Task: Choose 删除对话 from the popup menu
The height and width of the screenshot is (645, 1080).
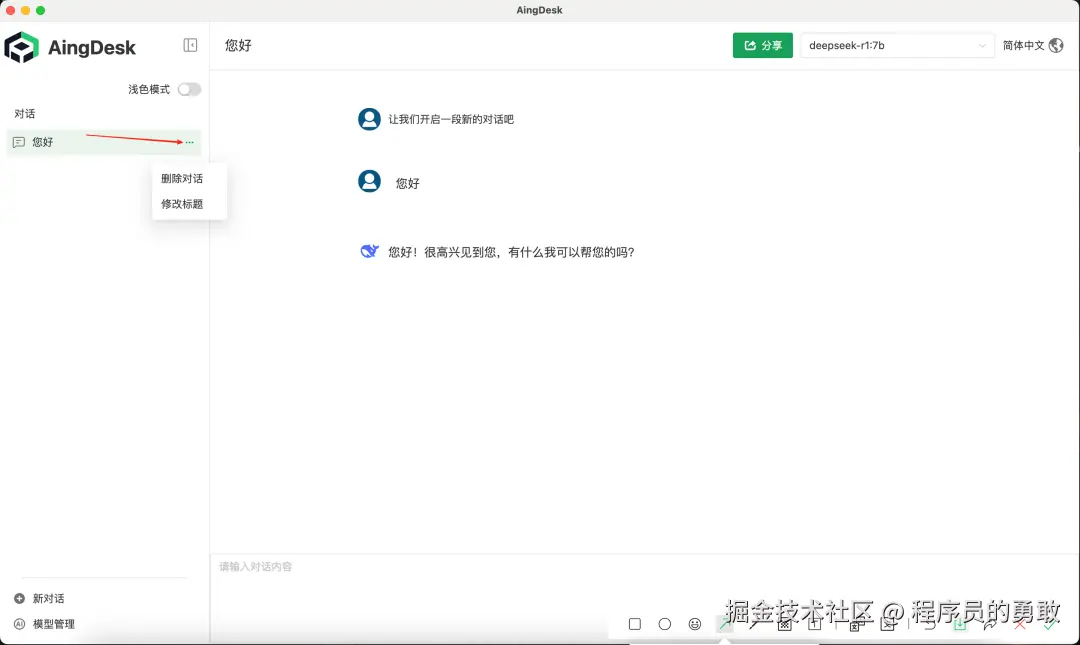Action: point(182,178)
